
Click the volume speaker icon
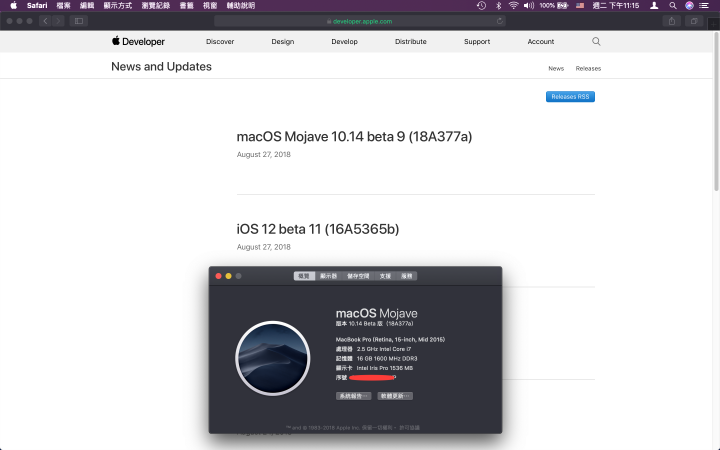click(529, 6)
